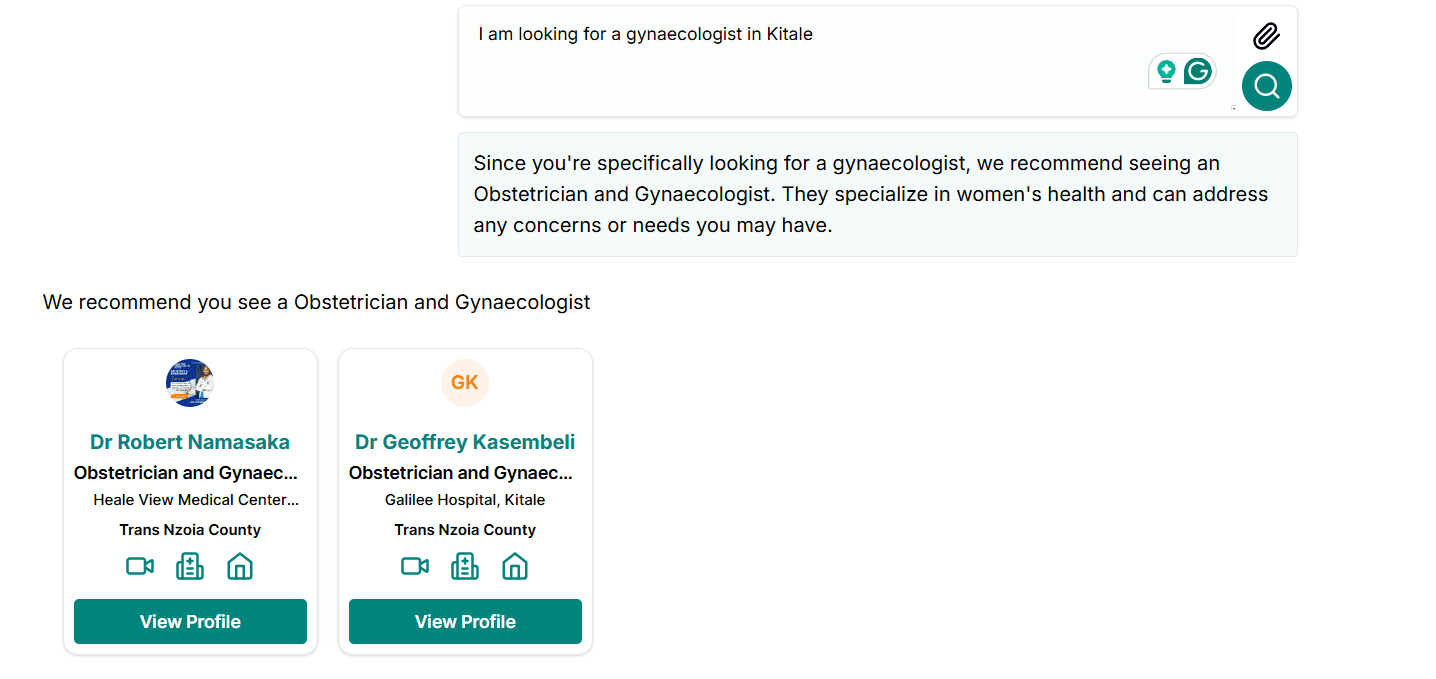The image size is (1436, 679).
Task: Select home visit icon for Dr Robert Namasaka
Action: click(x=240, y=566)
